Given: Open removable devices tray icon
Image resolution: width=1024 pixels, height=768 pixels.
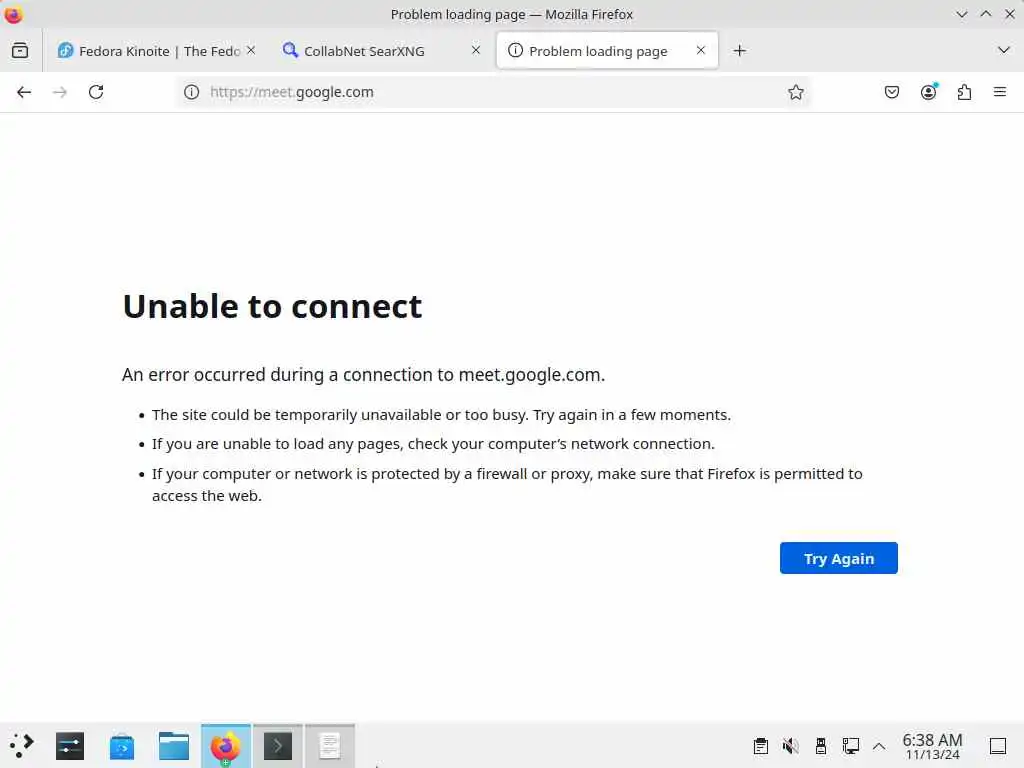Looking at the screenshot, I should click(x=821, y=746).
